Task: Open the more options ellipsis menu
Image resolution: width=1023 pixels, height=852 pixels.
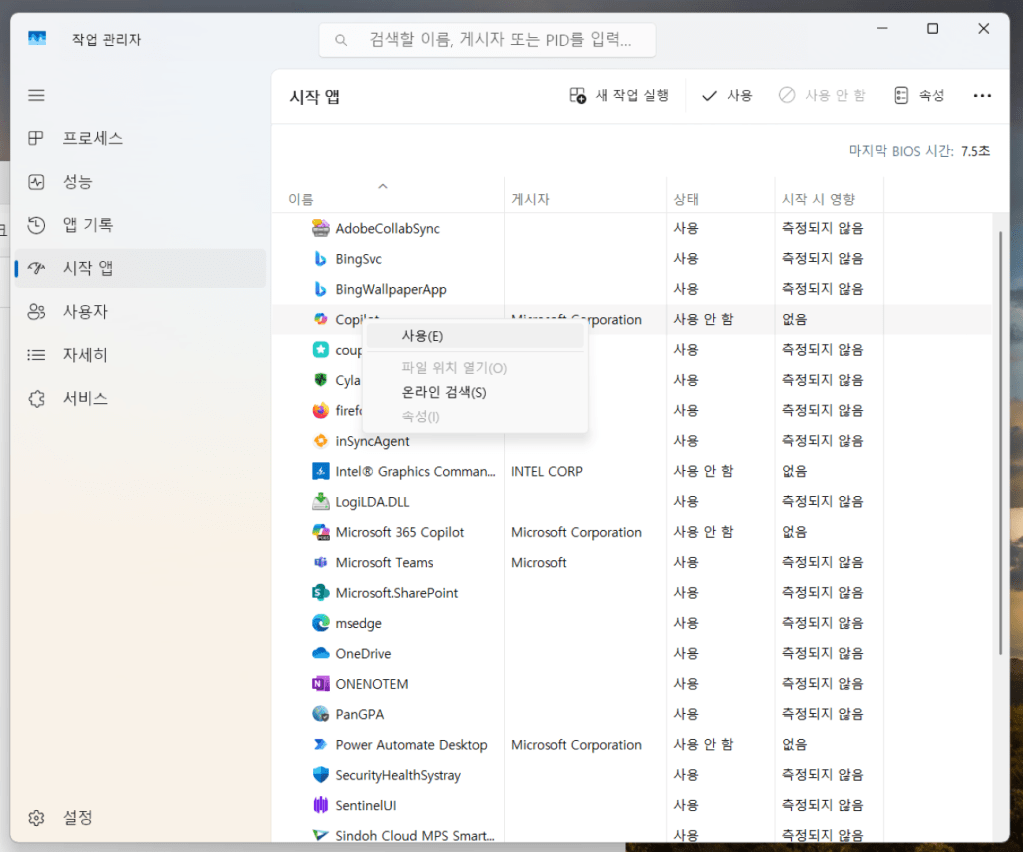Action: coord(982,96)
